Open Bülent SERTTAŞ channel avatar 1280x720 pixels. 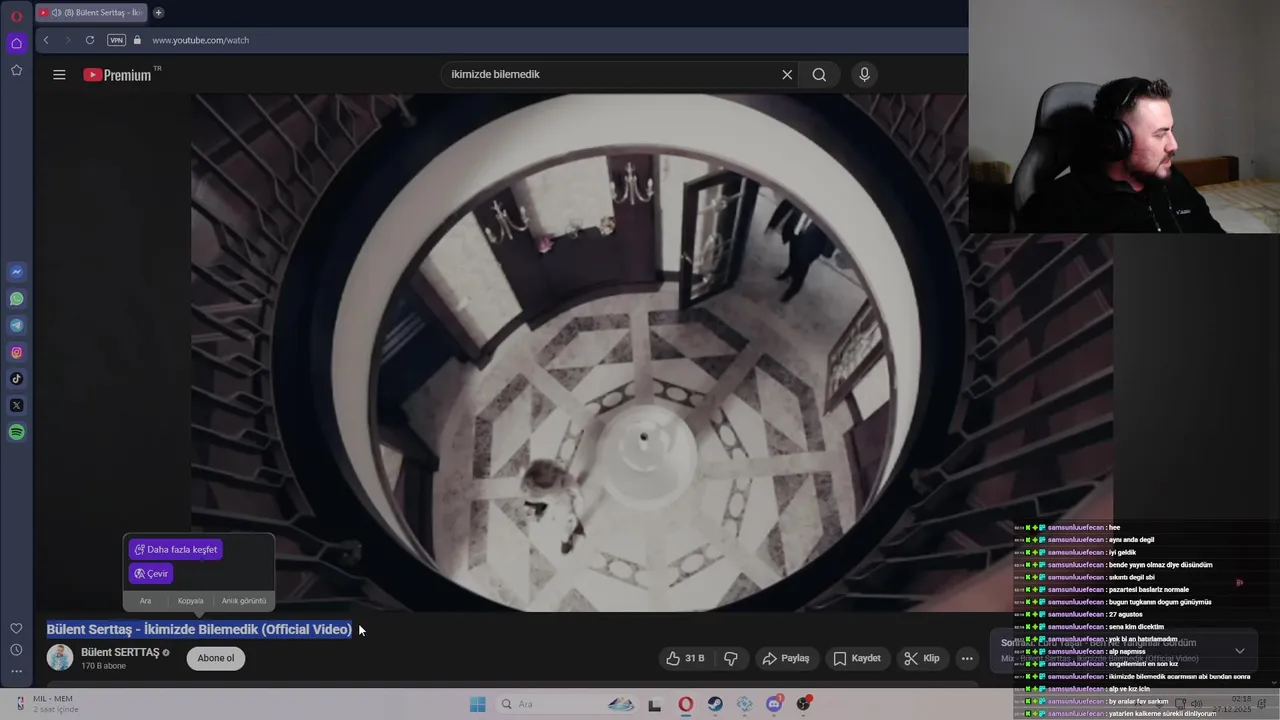click(60, 657)
